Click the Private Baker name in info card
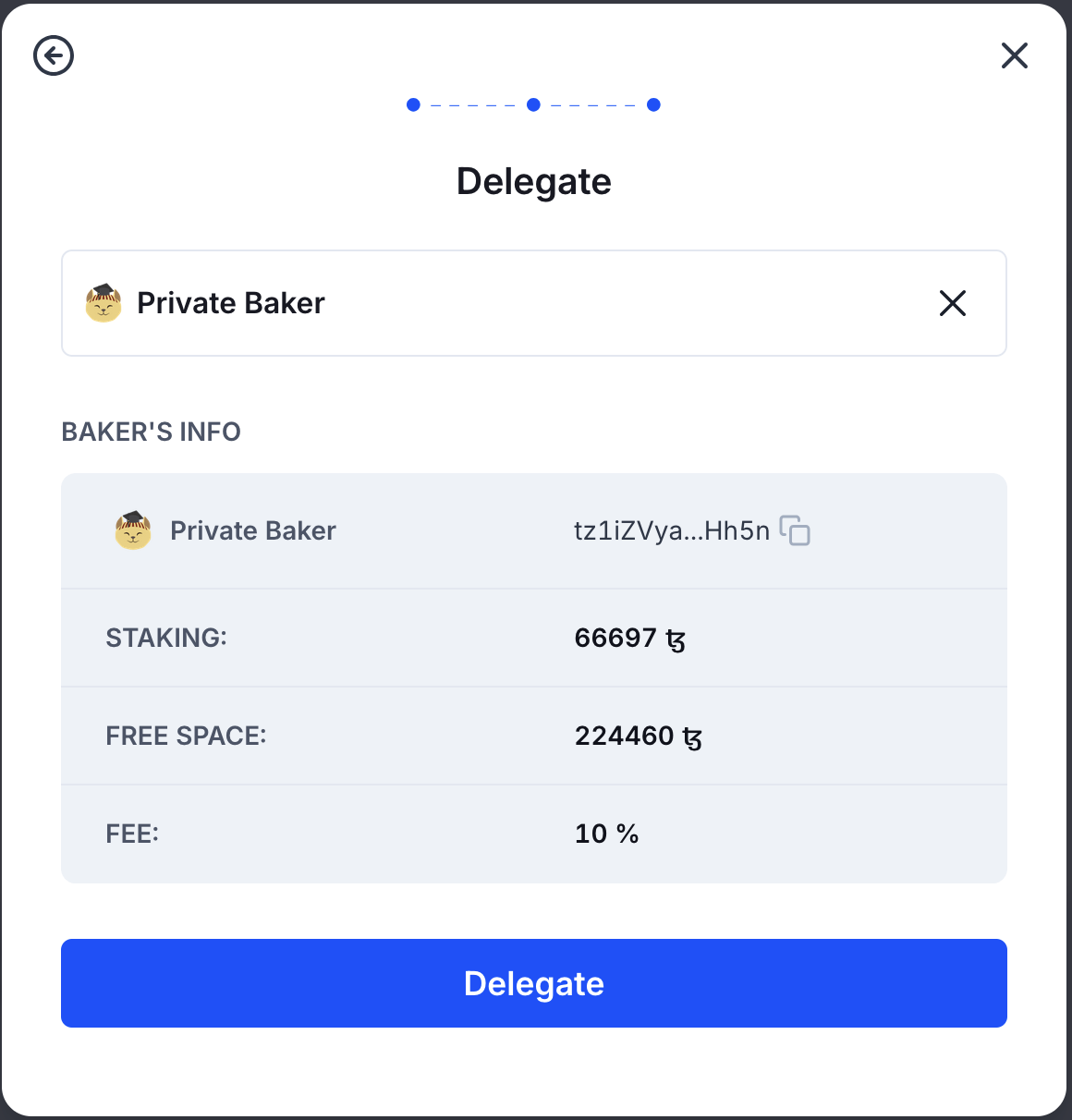This screenshot has height=1120, width=1072. pos(253,530)
